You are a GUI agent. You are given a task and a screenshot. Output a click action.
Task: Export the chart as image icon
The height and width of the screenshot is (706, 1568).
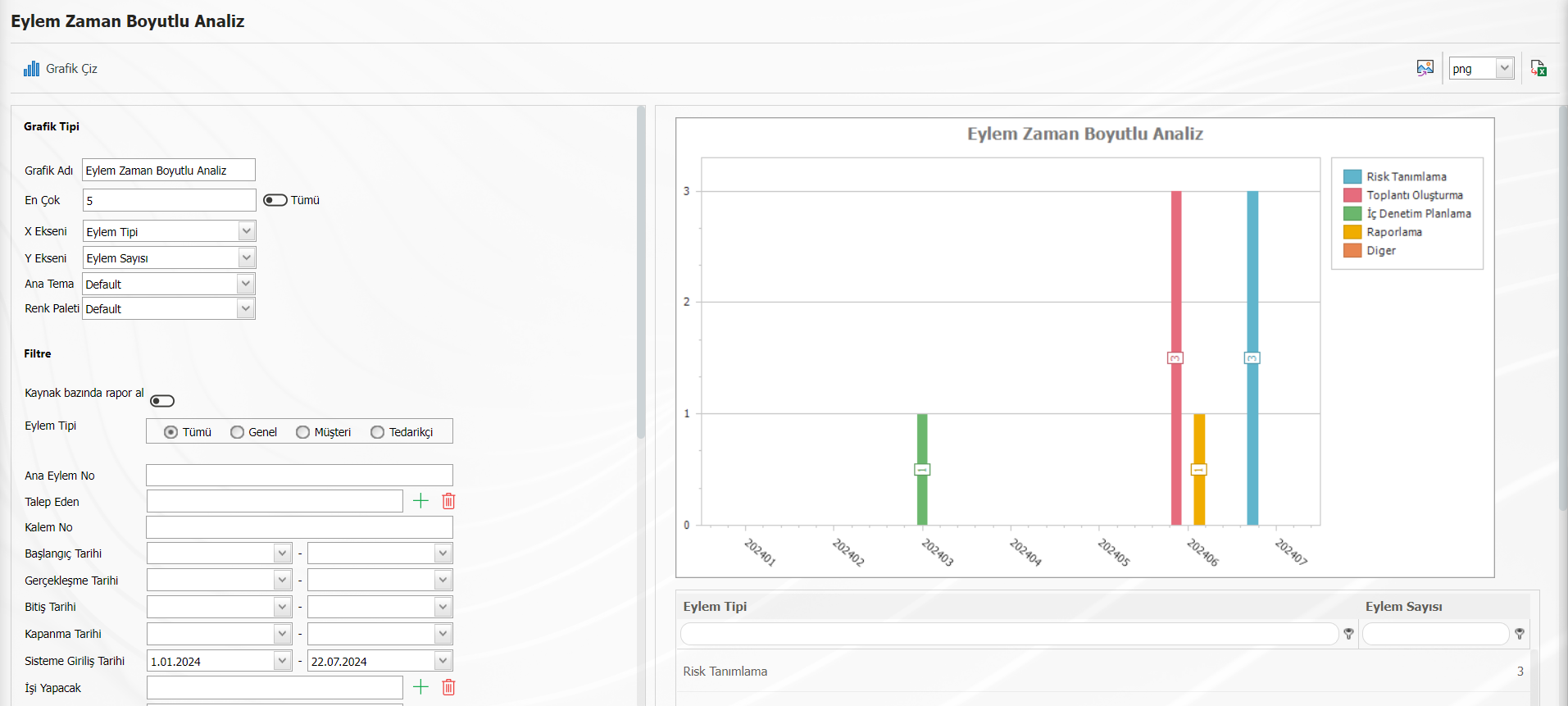1425,68
